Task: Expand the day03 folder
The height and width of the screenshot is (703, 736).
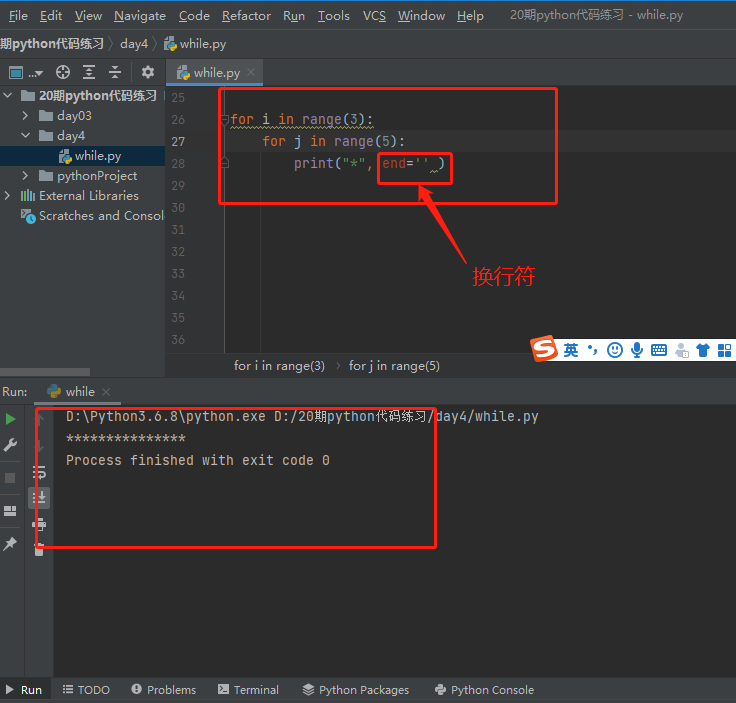Action: coord(26,116)
